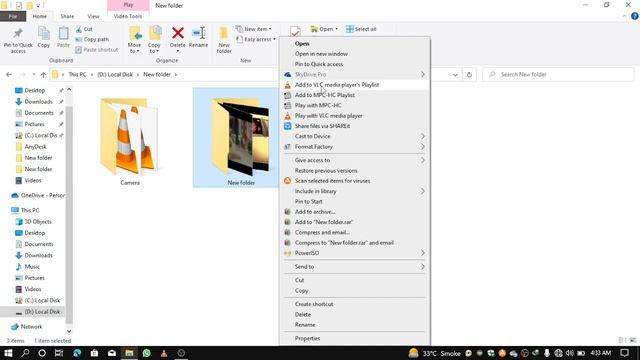Click (D:) Local Disk breadcrumb
Viewport: 640px width, 360px height.
point(115,75)
